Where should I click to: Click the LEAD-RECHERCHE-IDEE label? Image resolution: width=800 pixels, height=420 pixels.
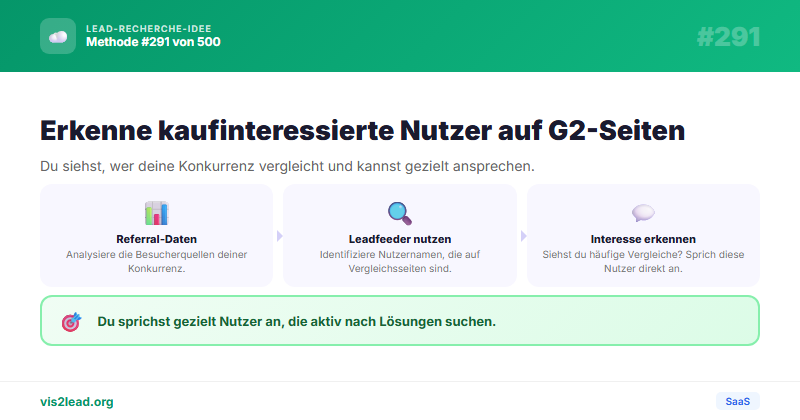(x=148, y=29)
